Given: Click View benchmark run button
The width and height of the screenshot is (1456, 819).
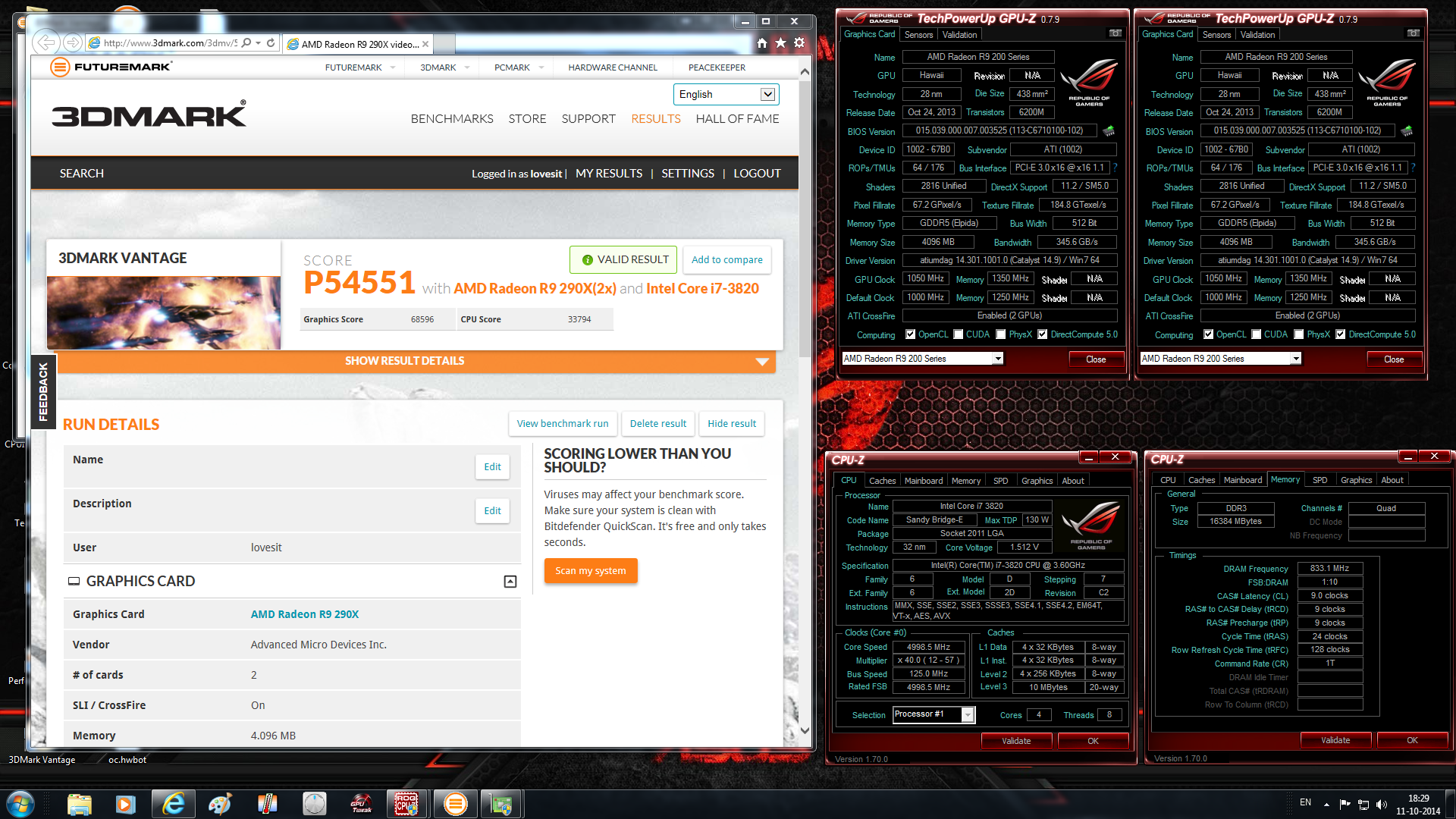Looking at the screenshot, I should [x=563, y=424].
